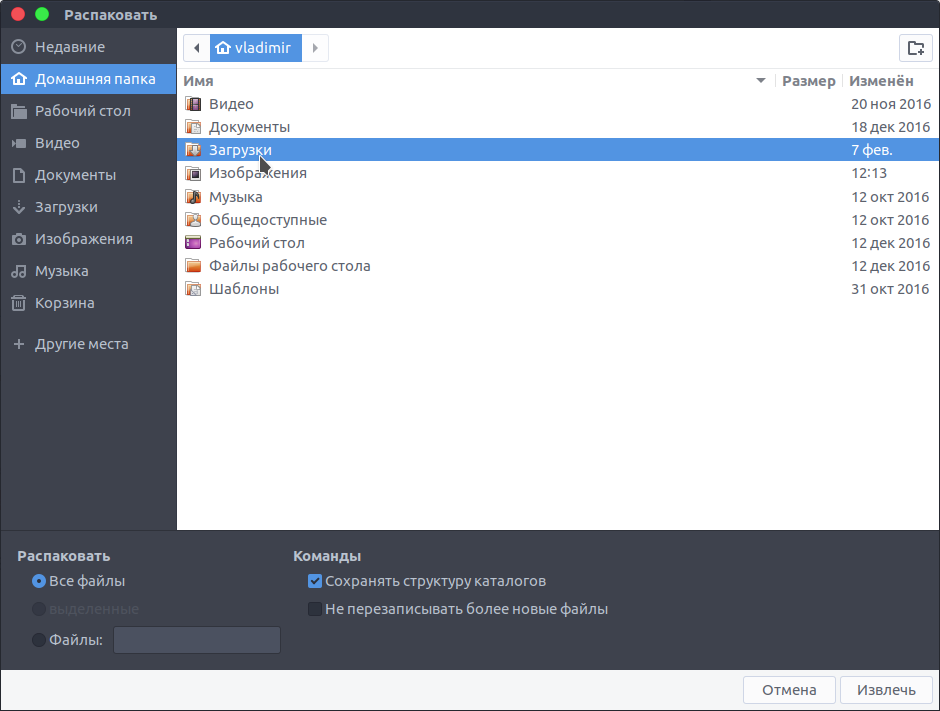The height and width of the screenshot is (711, 940).
Task: Click the Видео folder icon in file list
Action: click(x=193, y=104)
